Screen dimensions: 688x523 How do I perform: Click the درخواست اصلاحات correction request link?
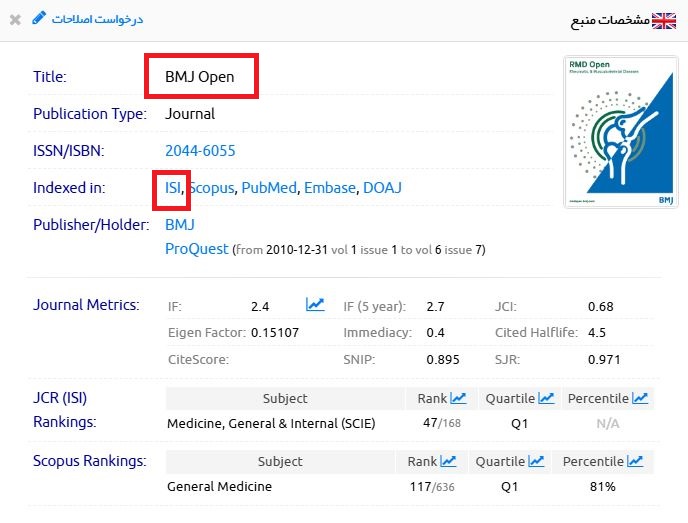(96, 19)
